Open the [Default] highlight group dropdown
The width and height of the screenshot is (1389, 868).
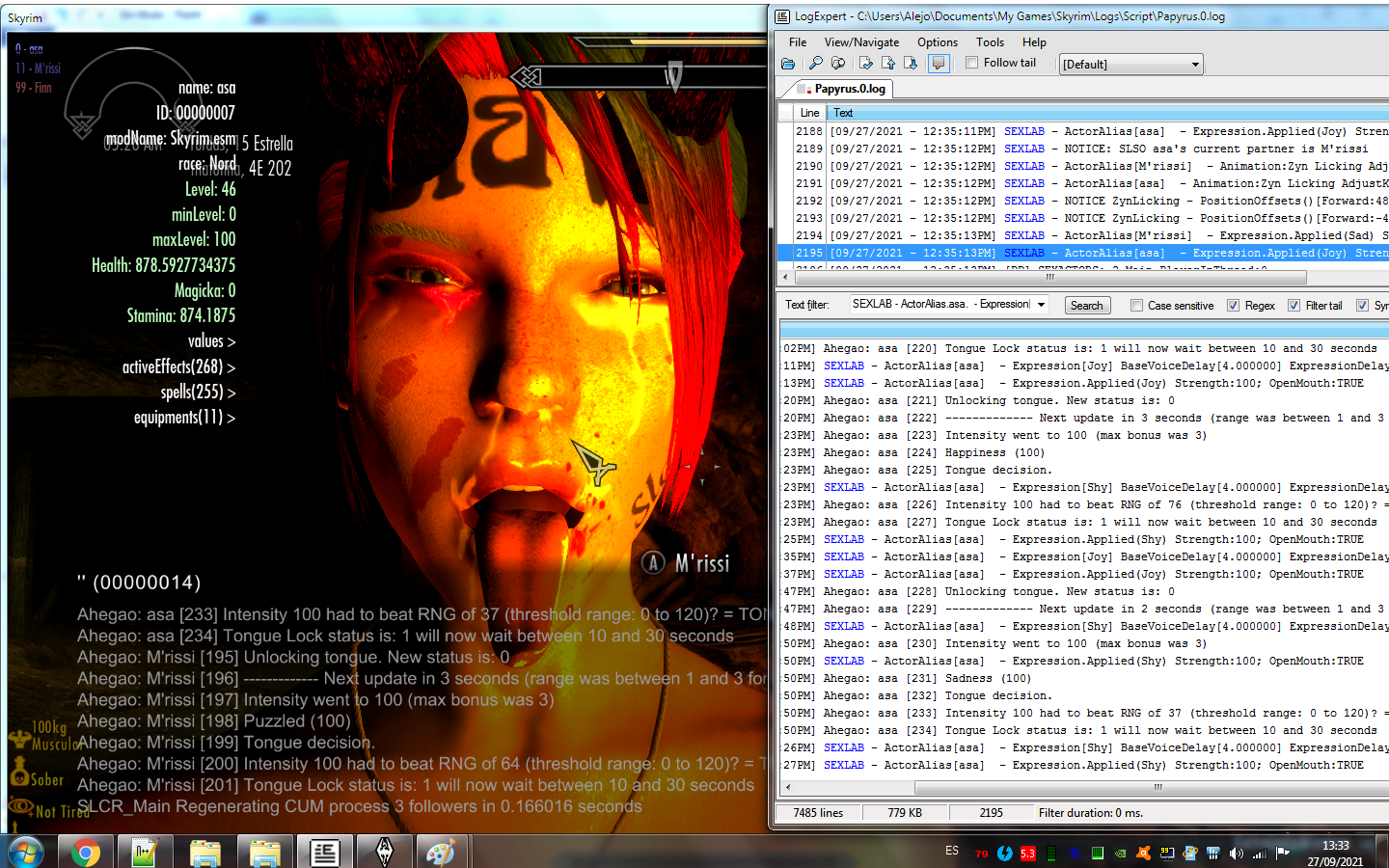pyautogui.click(x=1130, y=65)
